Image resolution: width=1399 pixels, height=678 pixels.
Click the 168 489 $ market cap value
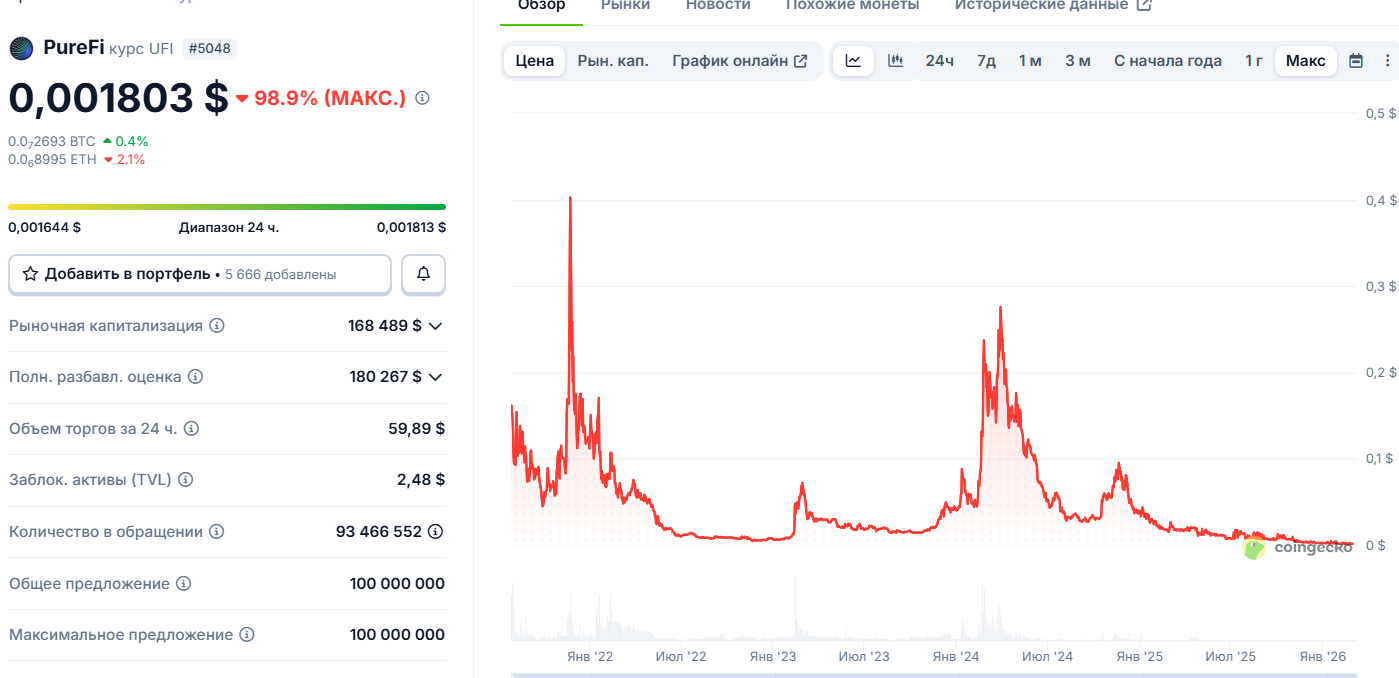click(x=385, y=326)
